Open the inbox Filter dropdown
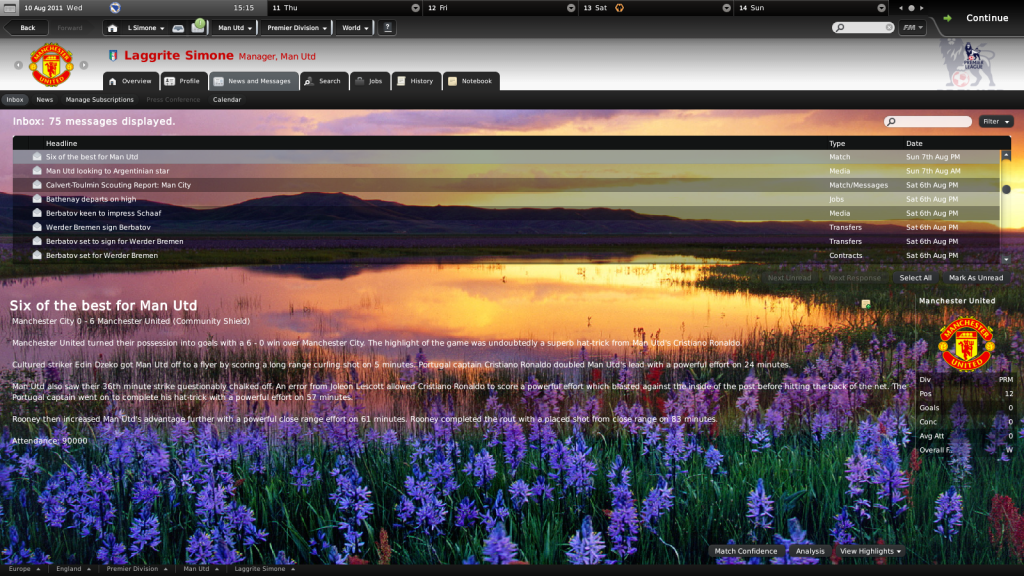Image resolution: width=1024 pixels, height=576 pixels. (x=996, y=121)
